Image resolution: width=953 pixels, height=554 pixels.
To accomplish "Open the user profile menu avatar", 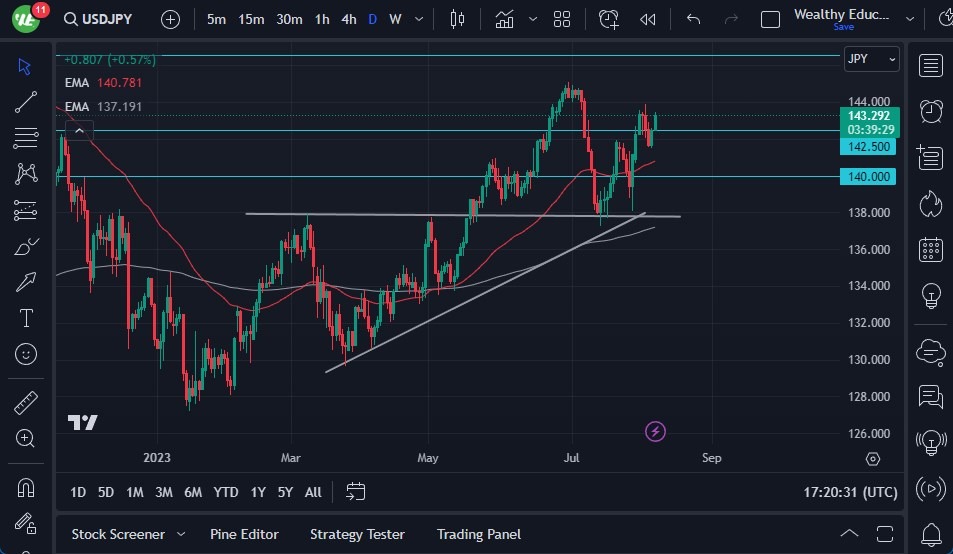I will click(27, 18).
